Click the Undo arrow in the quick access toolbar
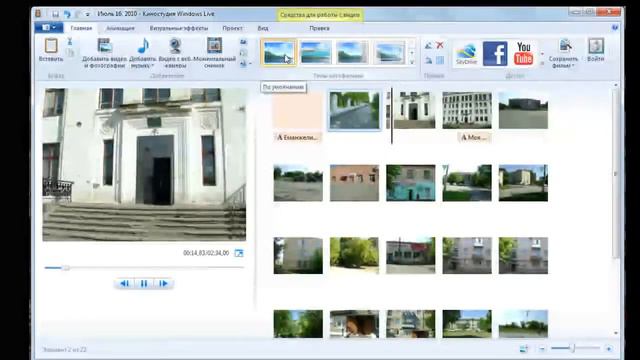Screen dimensions: 640x360 [x=67, y=14]
